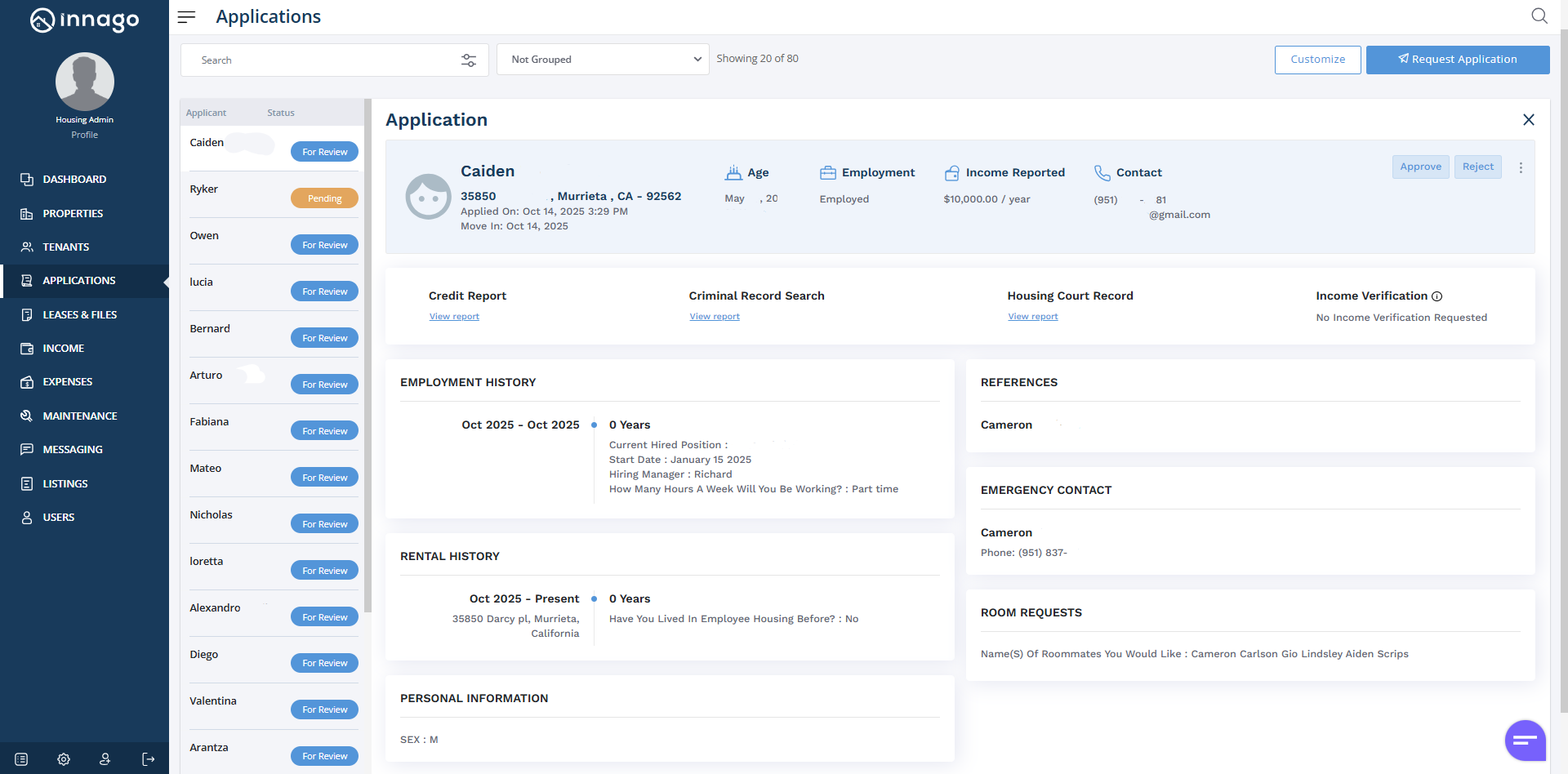
Task: Click the Request Application button
Action: [x=1457, y=60]
